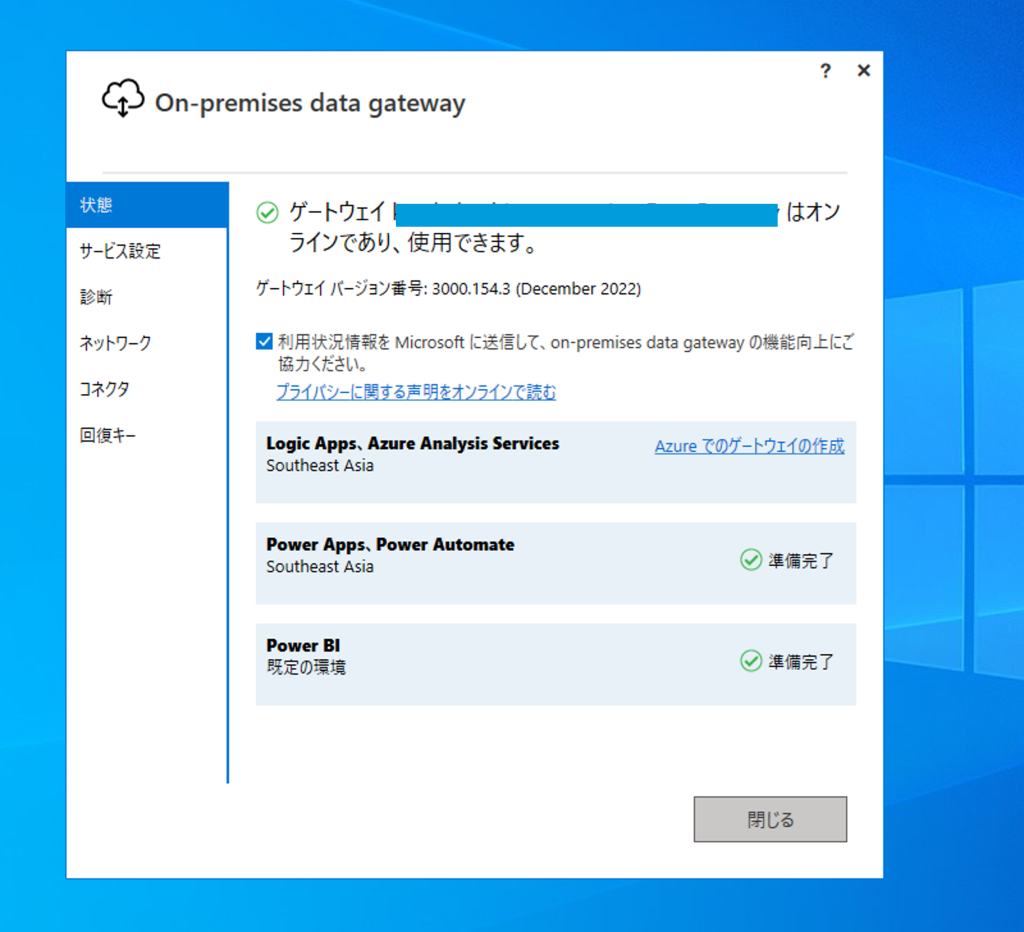This screenshot has height=932, width=1024.
Task: Click 準備完了 status in Power BI row
Action: coord(801,662)
